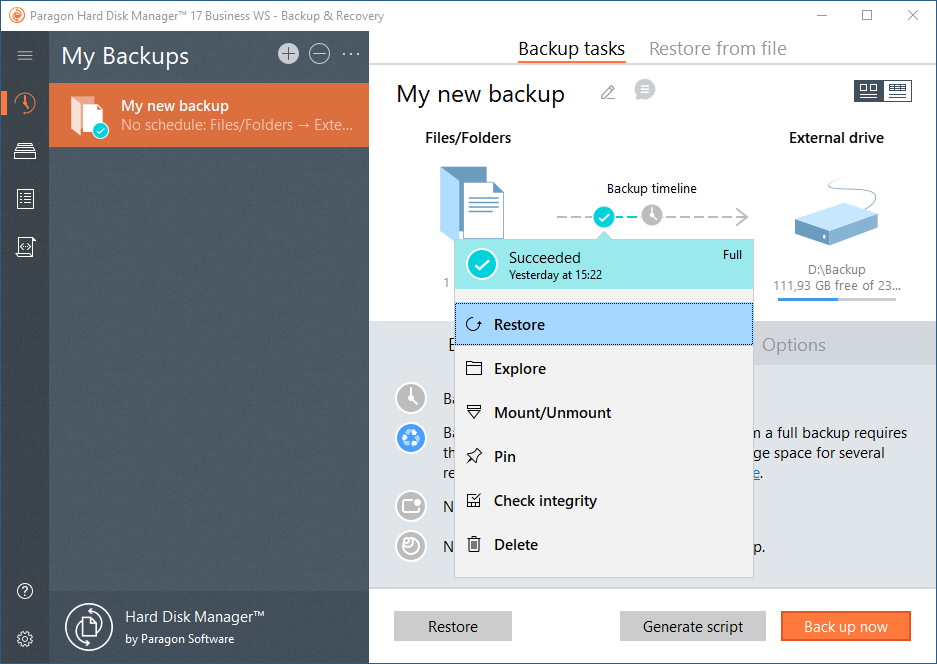The image size is (937, 664).
Task: Open the backup comment bubble icon
Action: pyautogui.click(x=645, y=90)
